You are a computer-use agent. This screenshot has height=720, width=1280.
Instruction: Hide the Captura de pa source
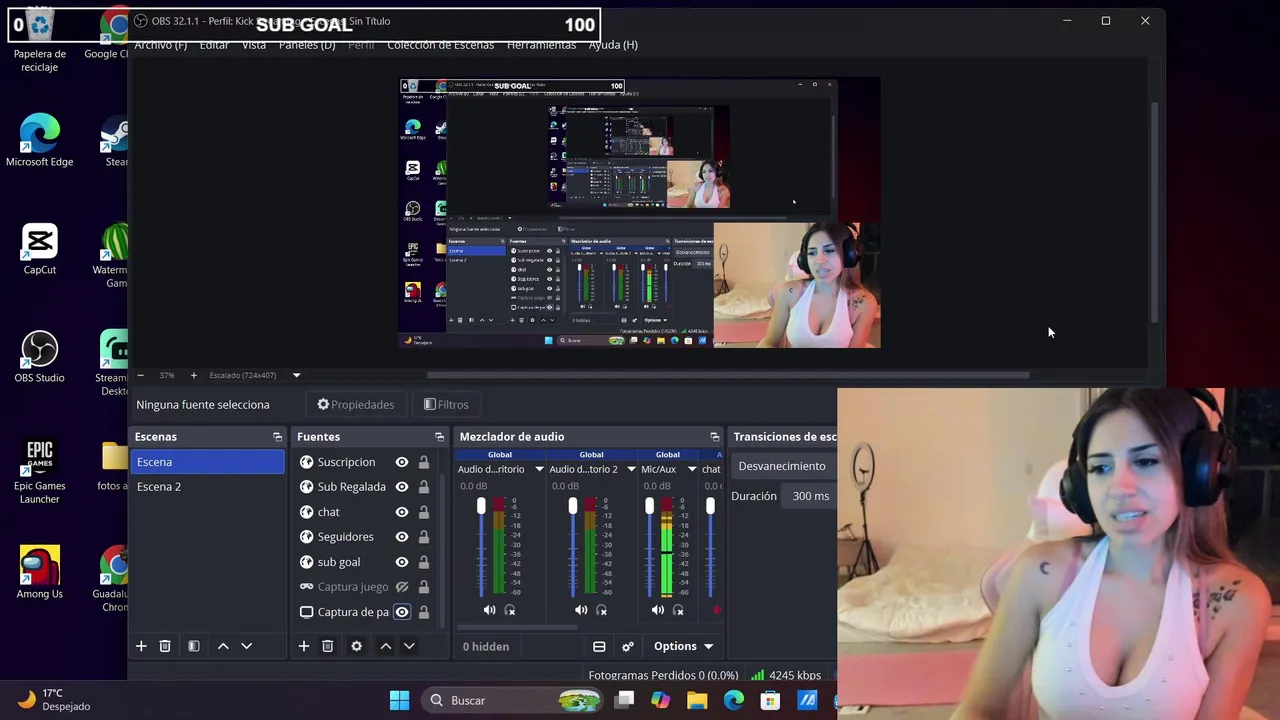click(402, 612)
